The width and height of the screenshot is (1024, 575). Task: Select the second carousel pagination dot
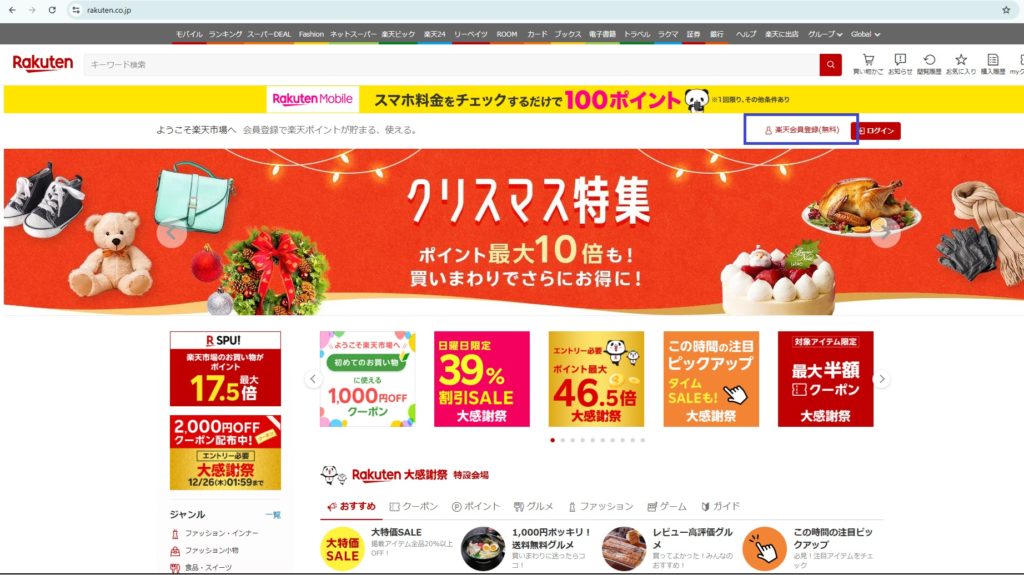pyautogui.click(x=563, y=440)
